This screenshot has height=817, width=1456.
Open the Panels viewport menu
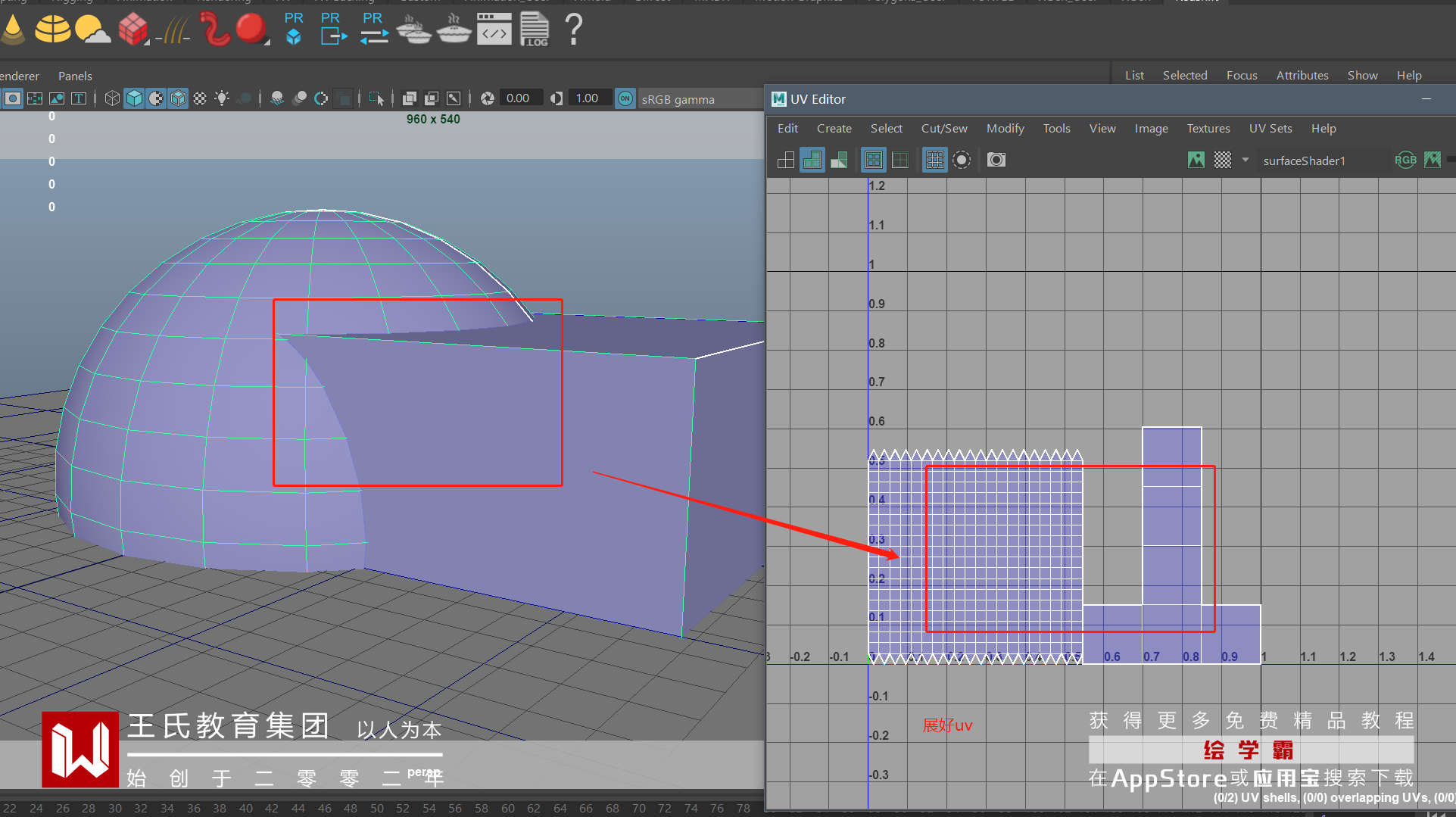pos(75,76)
